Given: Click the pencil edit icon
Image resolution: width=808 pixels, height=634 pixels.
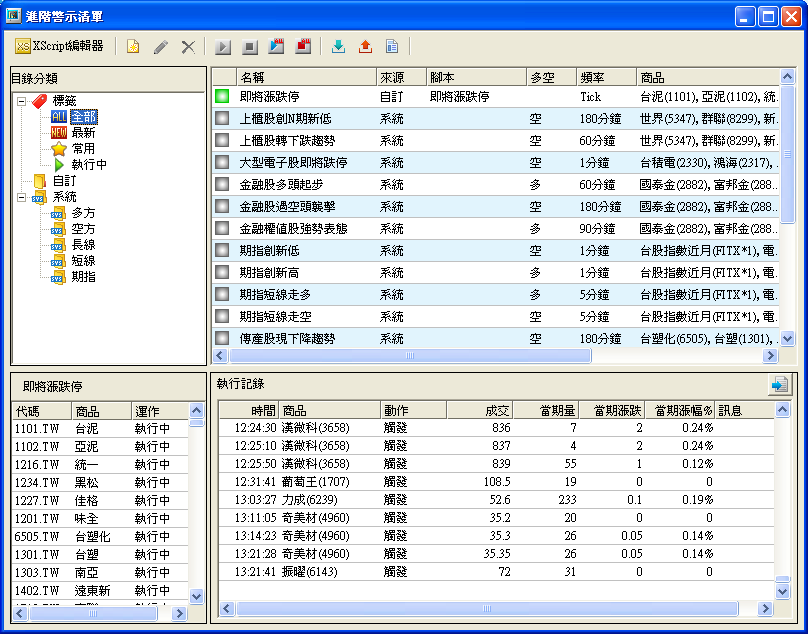Looking at the screenshot, I should point(160,46).
